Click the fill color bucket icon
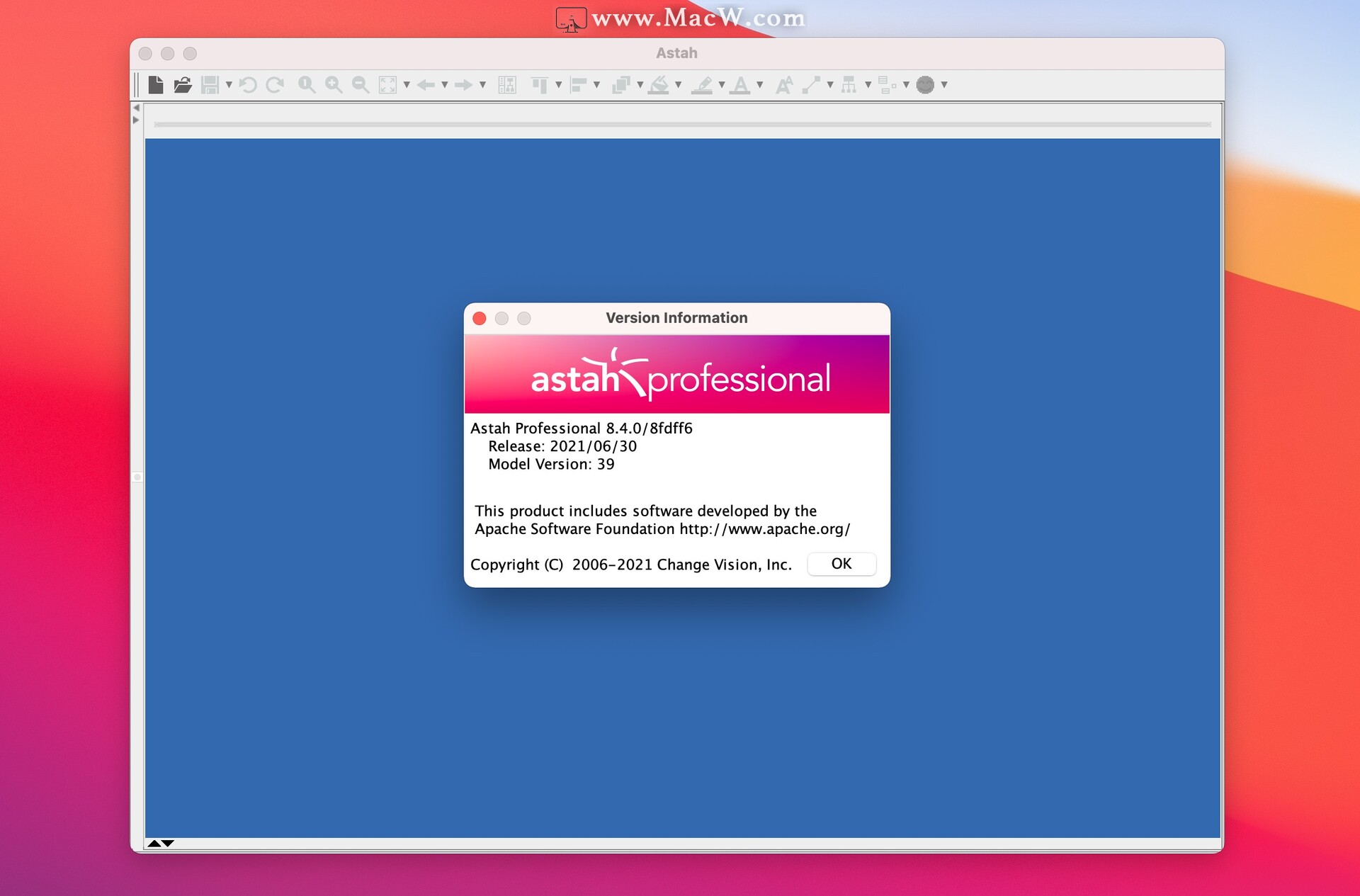1360x896 pixels. pos(659,85)
